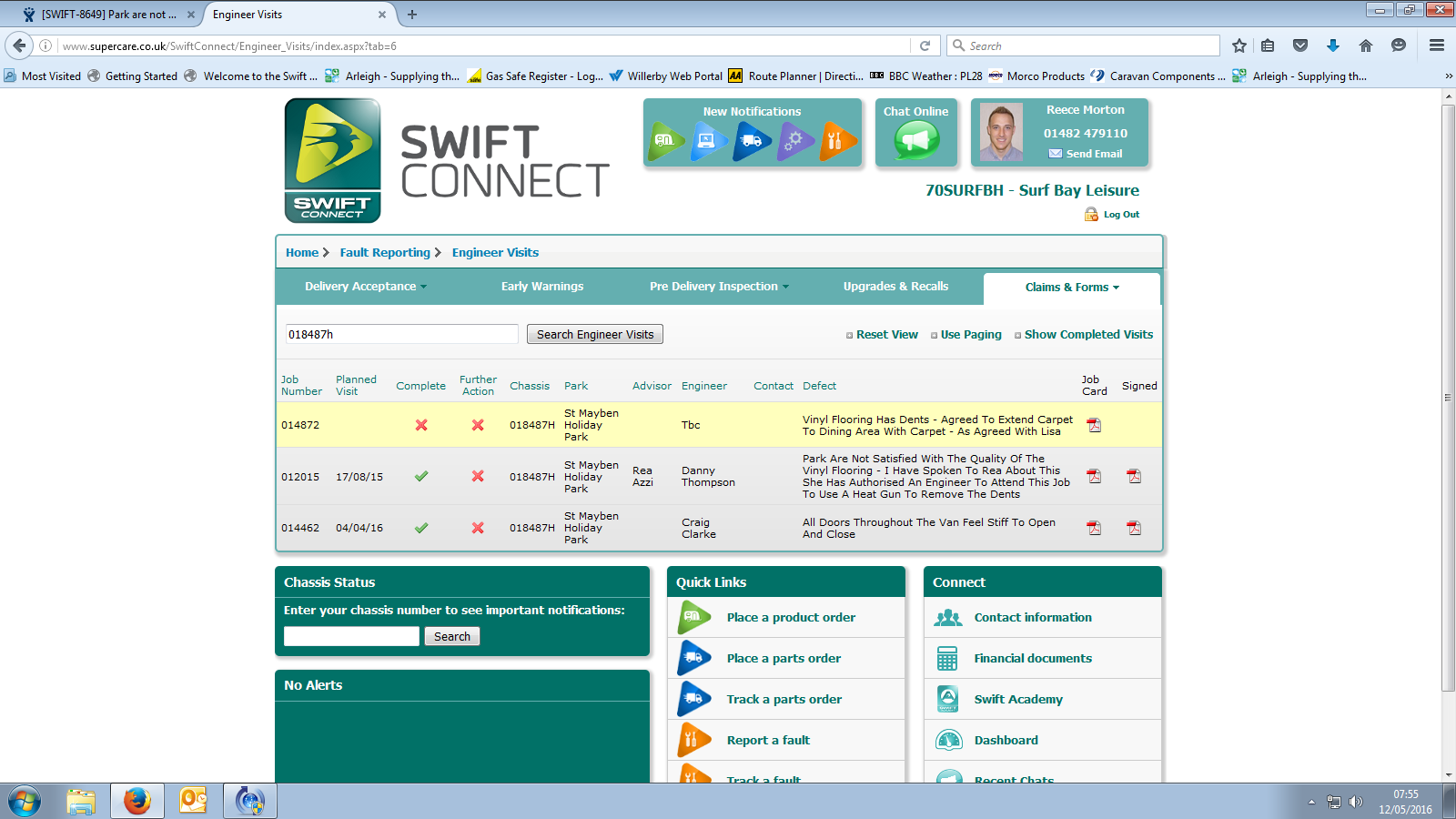Open Chat Online megaphone icon
Viewport: 1456px width, 819px height.
coord(915,141)
